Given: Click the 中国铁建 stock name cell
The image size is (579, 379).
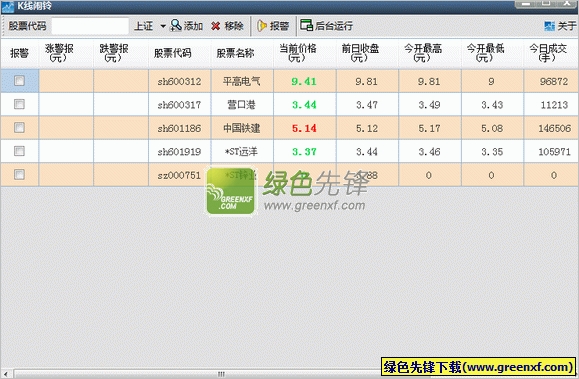Looking at the screenshot, I should point(242,128).
